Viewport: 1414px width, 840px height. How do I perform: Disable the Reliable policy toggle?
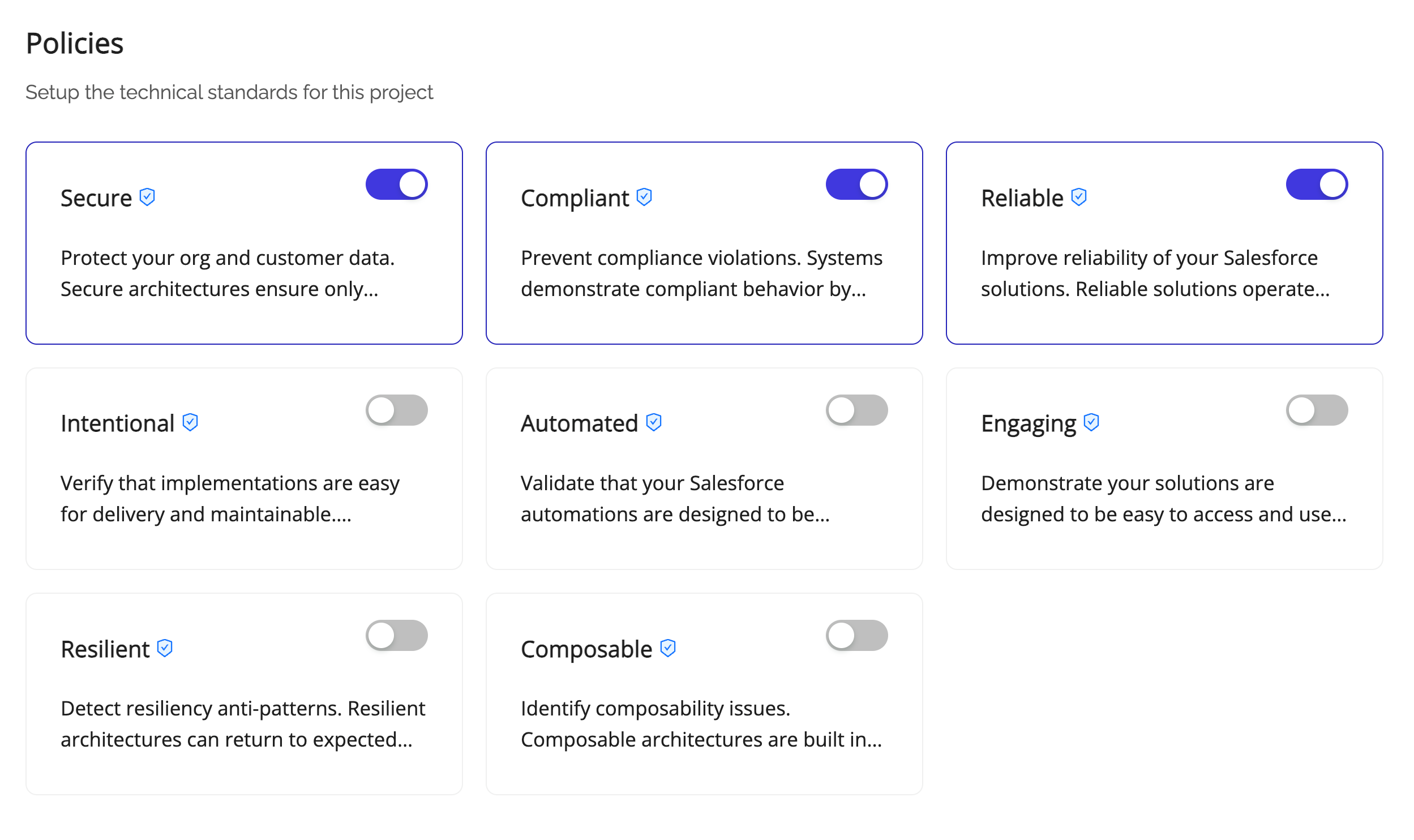coord(1317,184)
